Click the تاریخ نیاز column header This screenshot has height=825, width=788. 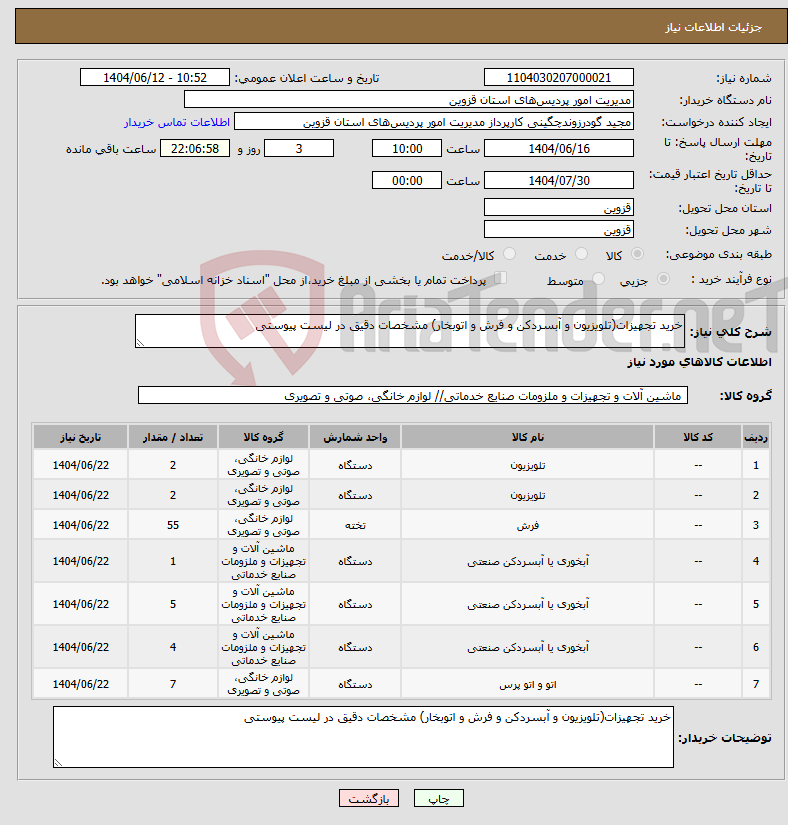80,437
